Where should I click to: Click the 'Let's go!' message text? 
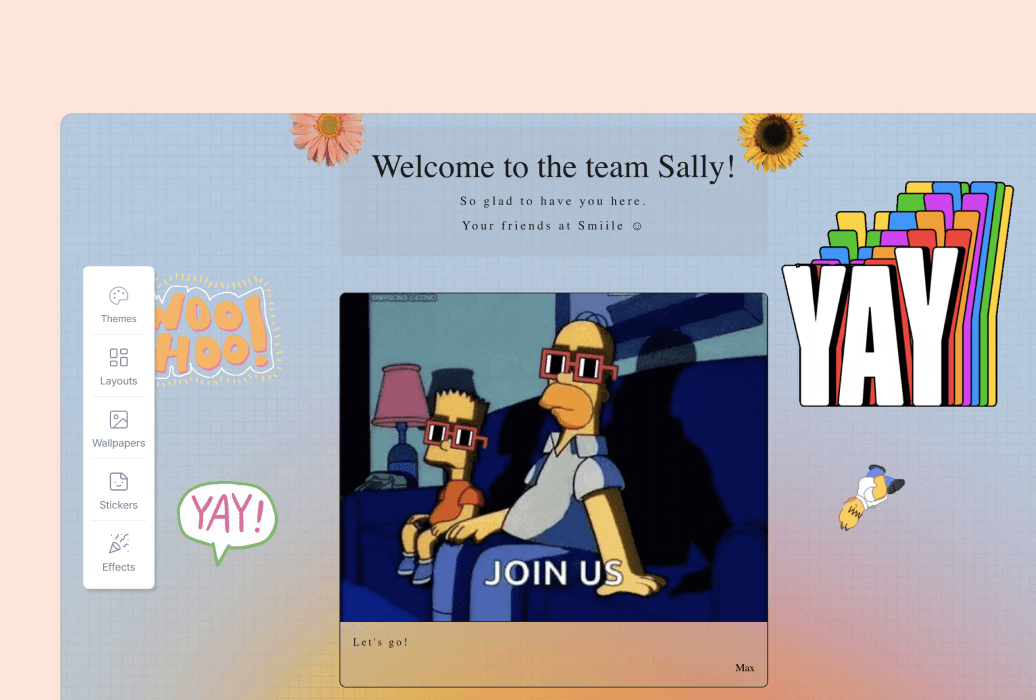tap(381, 642)
